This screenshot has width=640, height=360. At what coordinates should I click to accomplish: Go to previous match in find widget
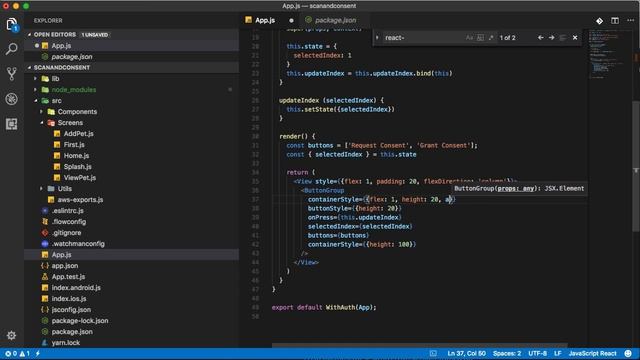(540, 38)
